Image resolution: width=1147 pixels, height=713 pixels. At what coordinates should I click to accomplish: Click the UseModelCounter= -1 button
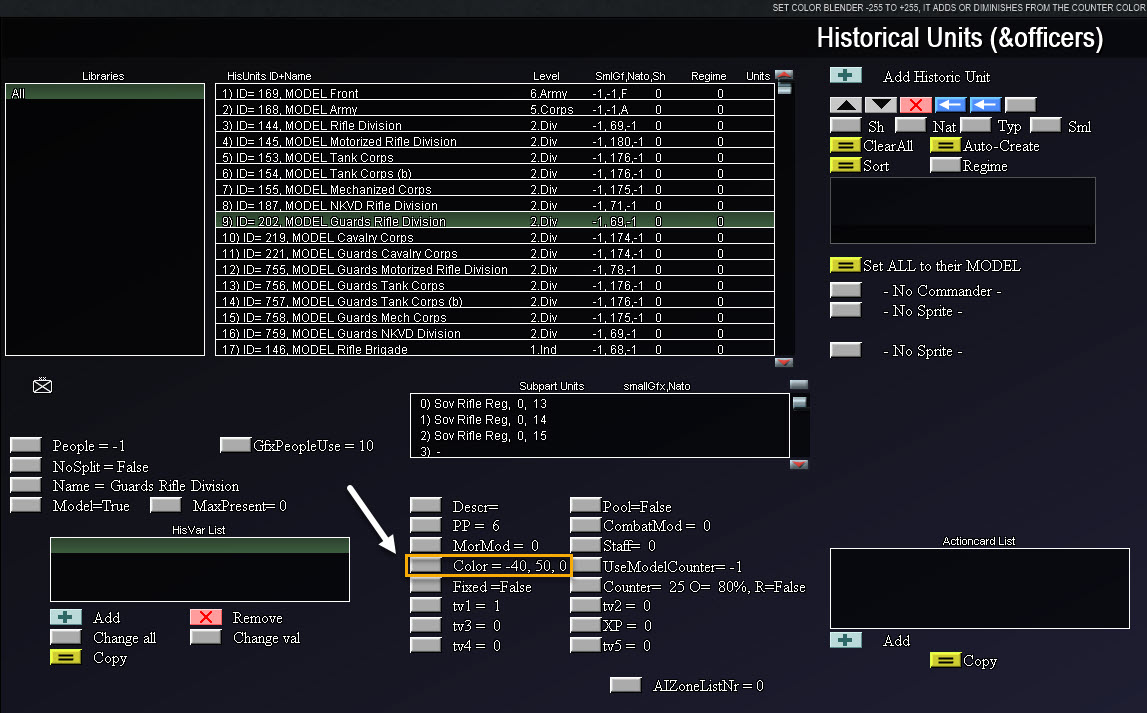[x=585, y=565]
